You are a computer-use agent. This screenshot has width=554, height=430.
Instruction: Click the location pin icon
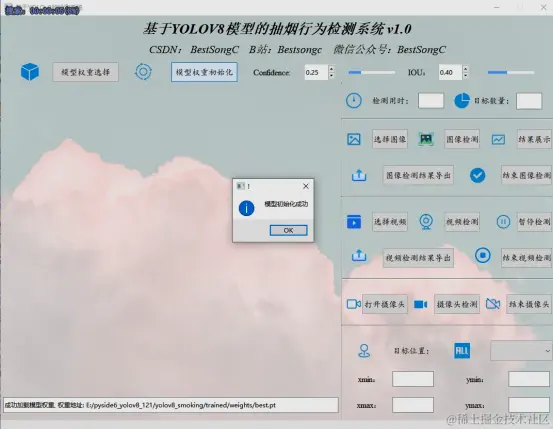[364, 351]
